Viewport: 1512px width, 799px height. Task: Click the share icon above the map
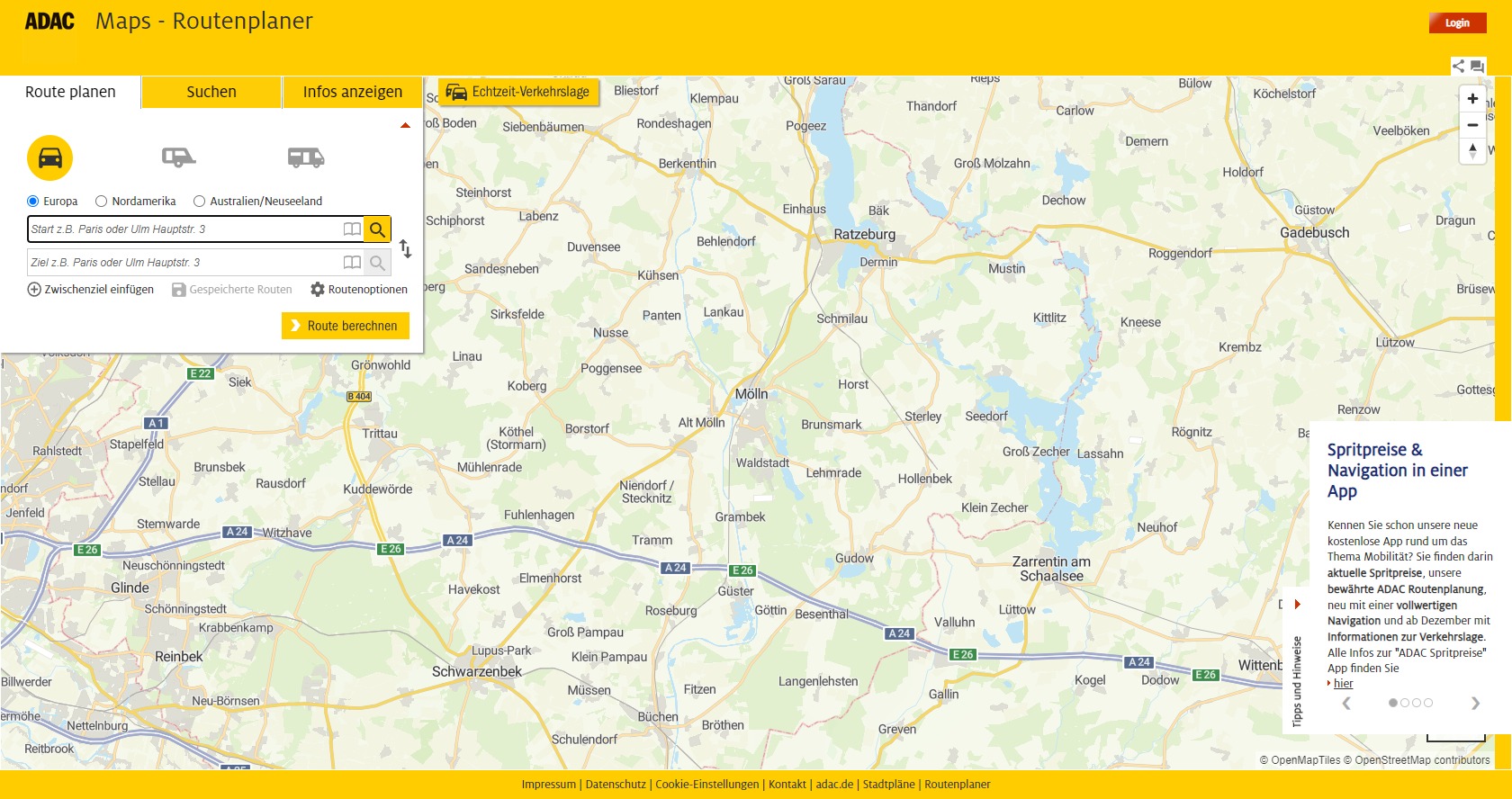tap(1458, 66)
